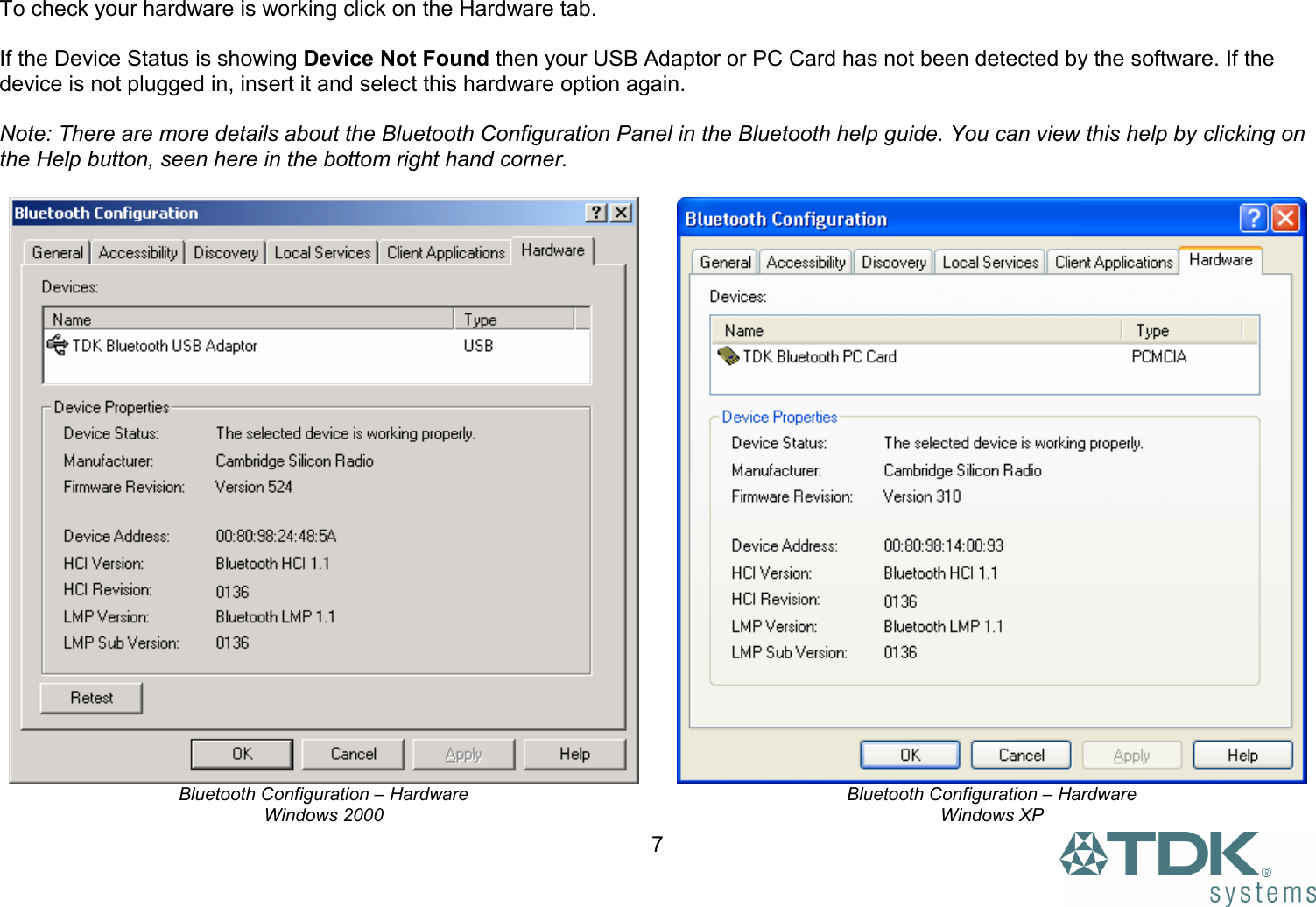Click OK in the Windows 2000 dialog

(x=242, y=754)
